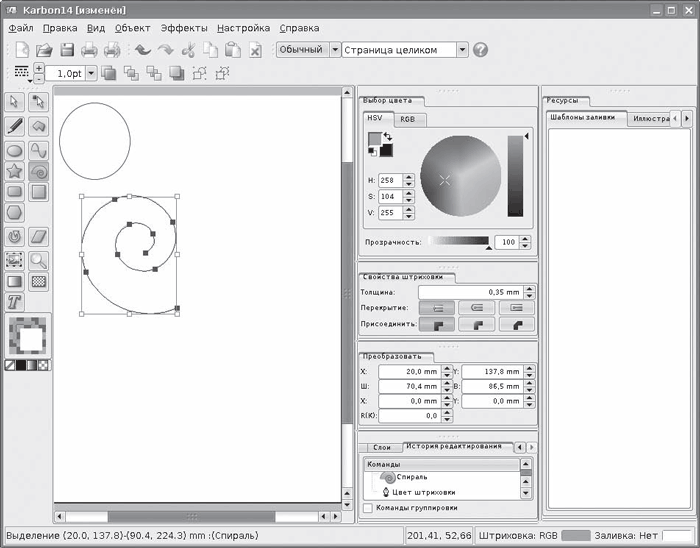Activate the Zoom magnifier tool
This screenshot has width=700, height=548.
(x=39, y=260)
